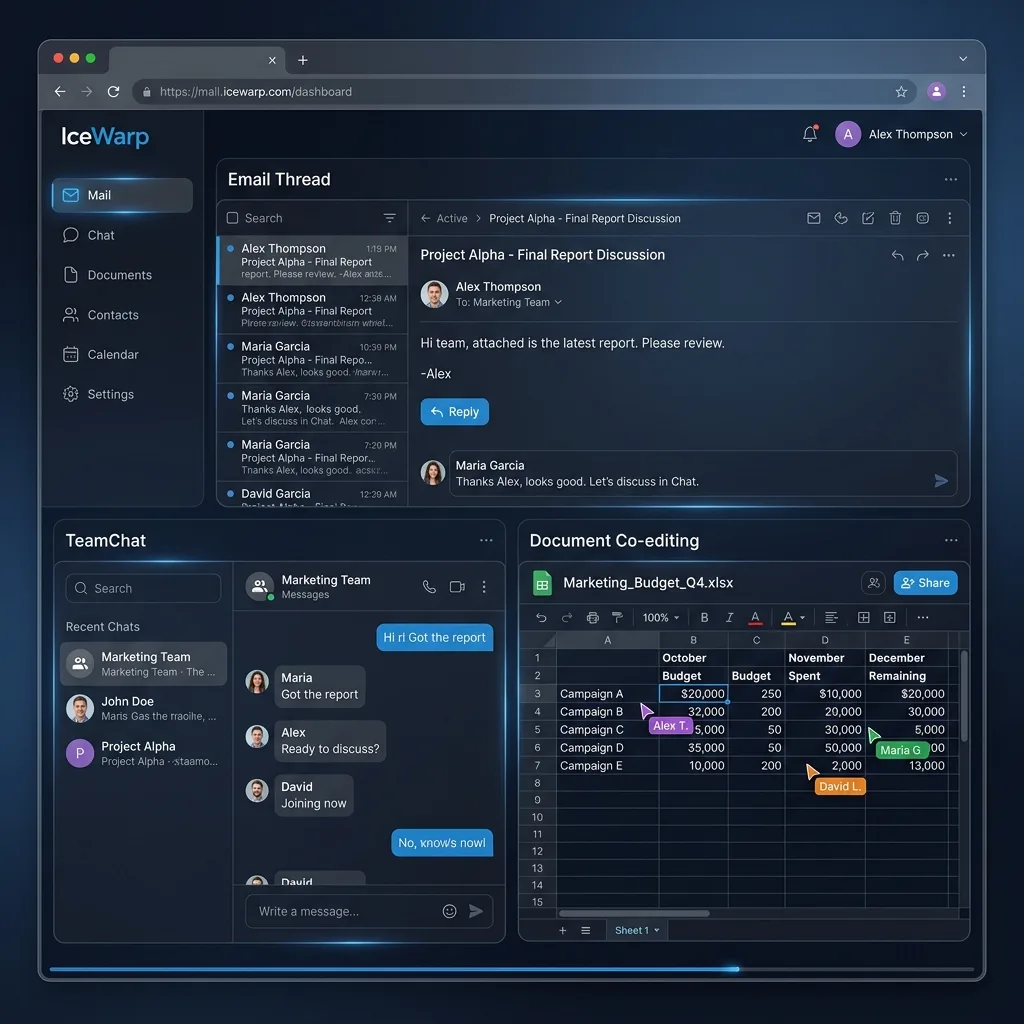Open Marketing Team chat more options
The width and height of the screenshot is (1024, 1024).
484,586
